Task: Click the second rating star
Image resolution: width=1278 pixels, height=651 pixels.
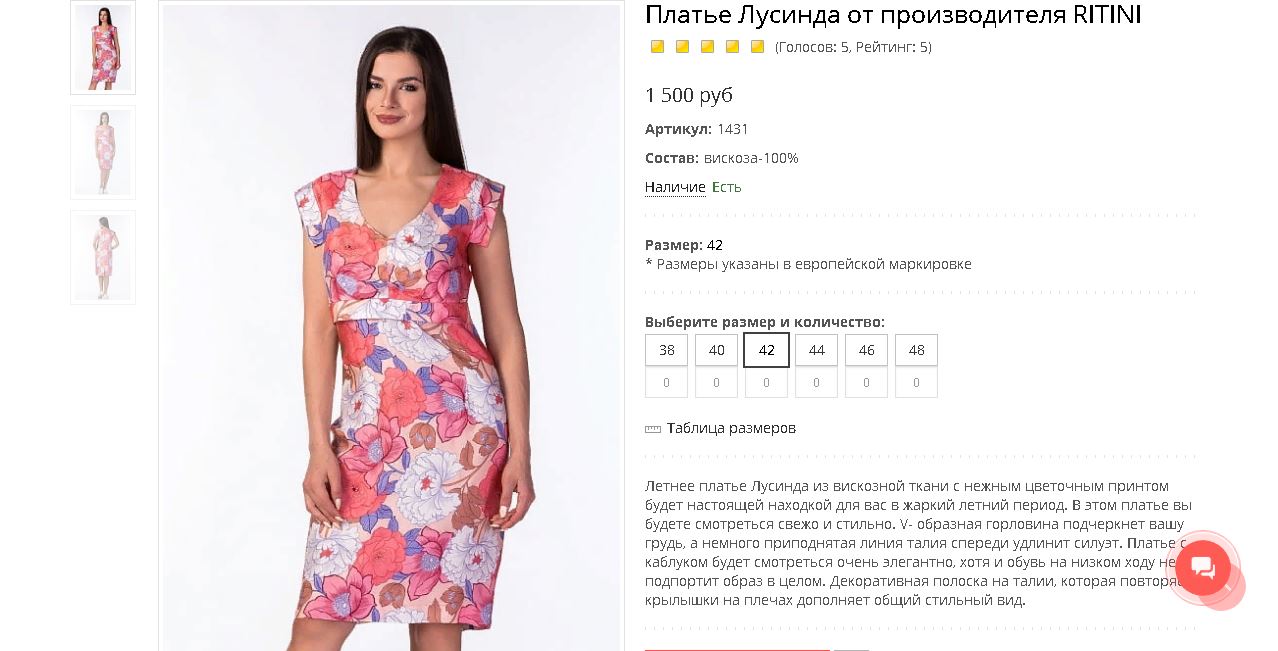Action: pyautogui.click(x=682, y=47)
